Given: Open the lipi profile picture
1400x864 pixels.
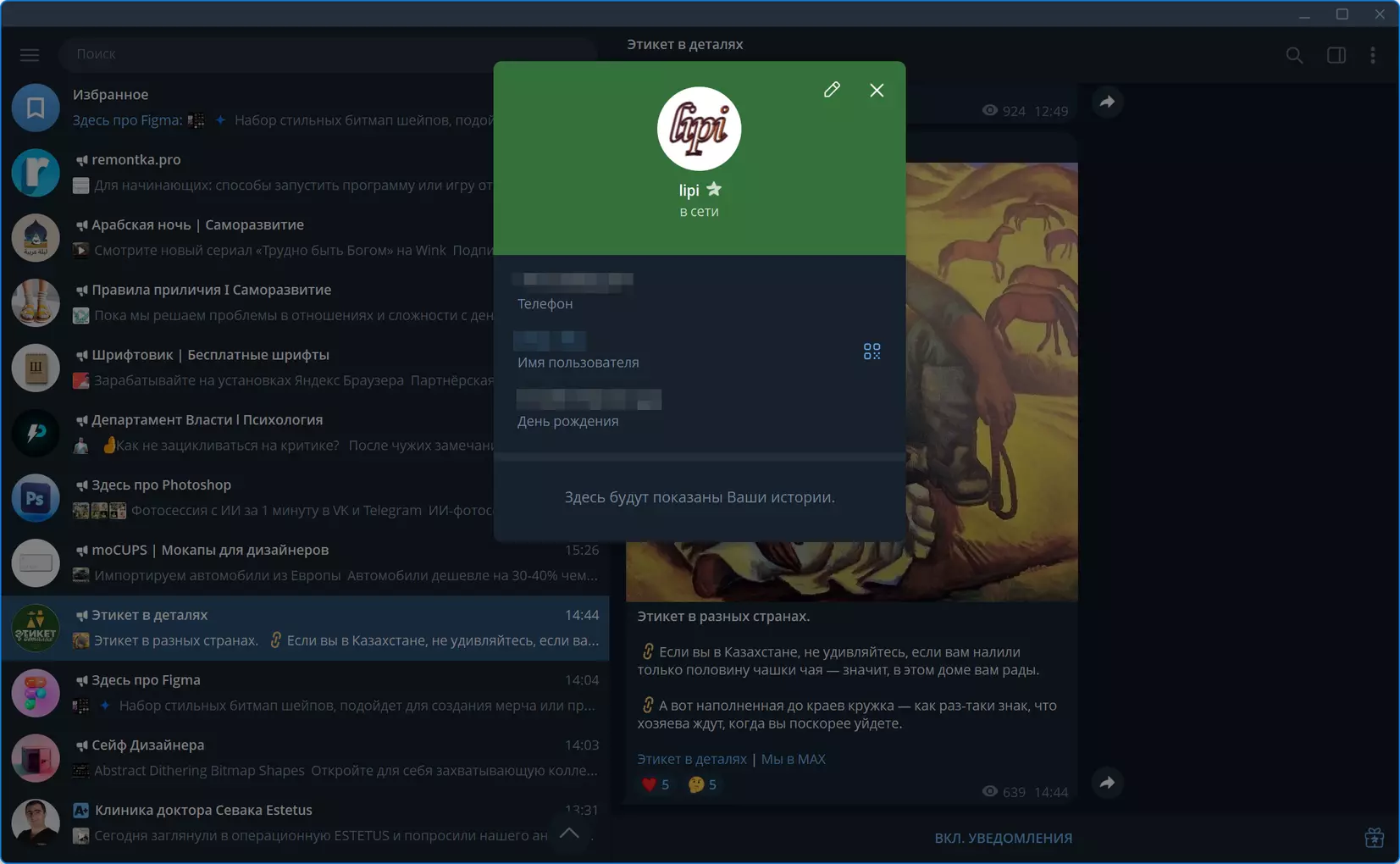Looking at the screenshot, I should point(700,129).
